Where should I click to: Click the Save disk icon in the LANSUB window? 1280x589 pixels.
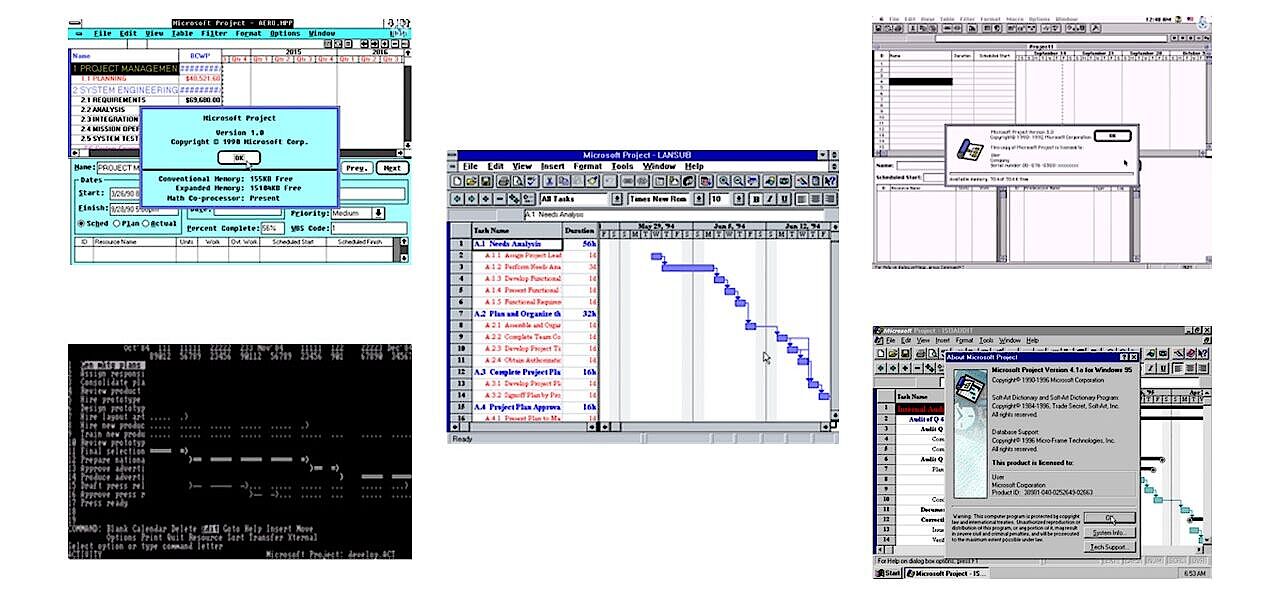pyautogui.click(x=485, y=181)
